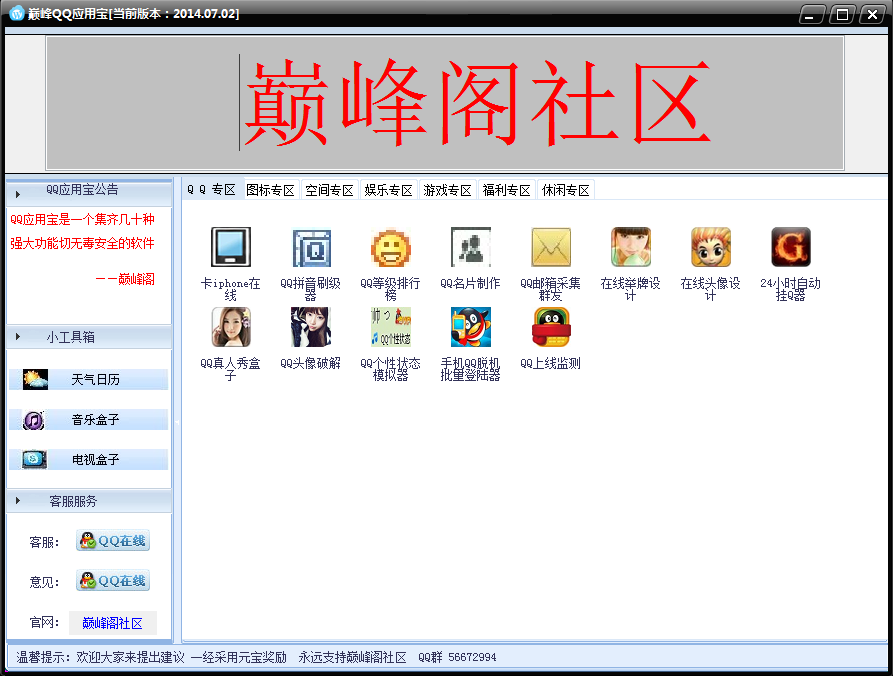Click the weather icon beside 天气日历

click(35, 379)
